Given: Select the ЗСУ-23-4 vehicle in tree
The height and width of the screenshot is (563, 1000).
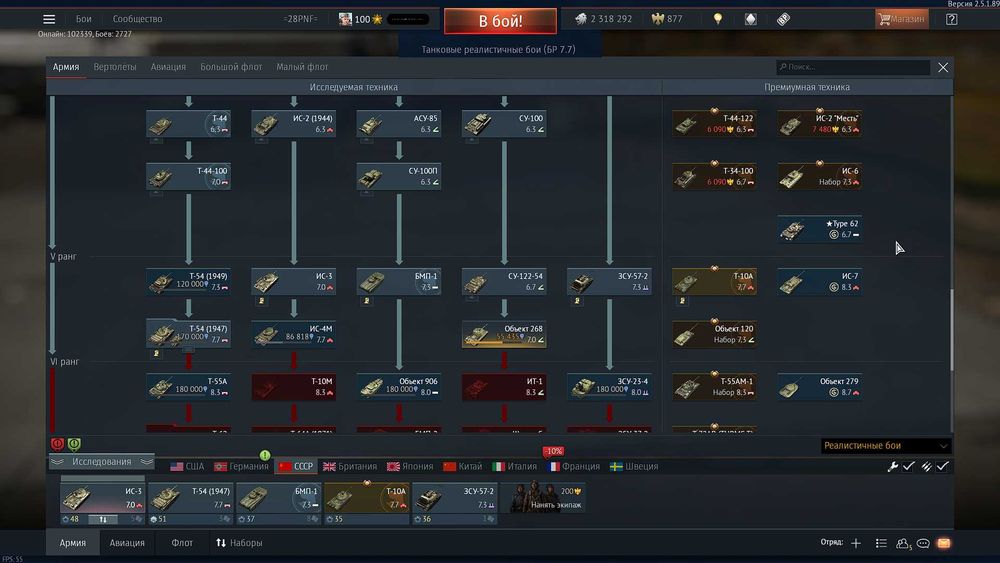Looking at the screenshot, I should point(609,386).
